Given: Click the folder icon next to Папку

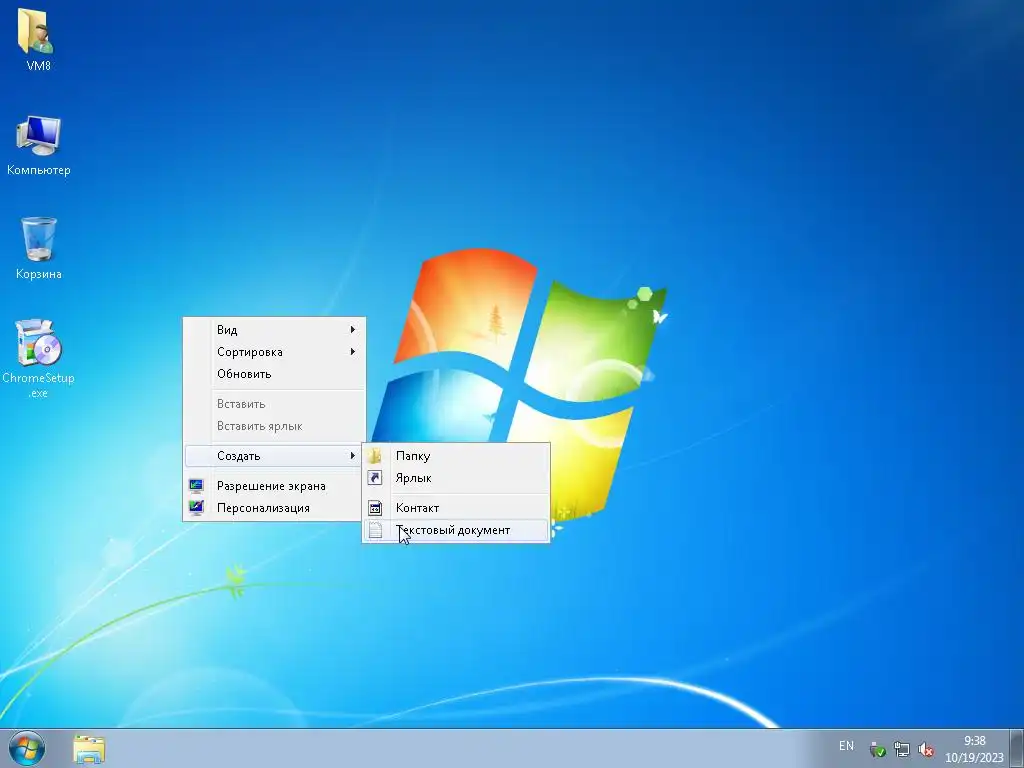Looking at the screenshot, I should coord(376,456).
